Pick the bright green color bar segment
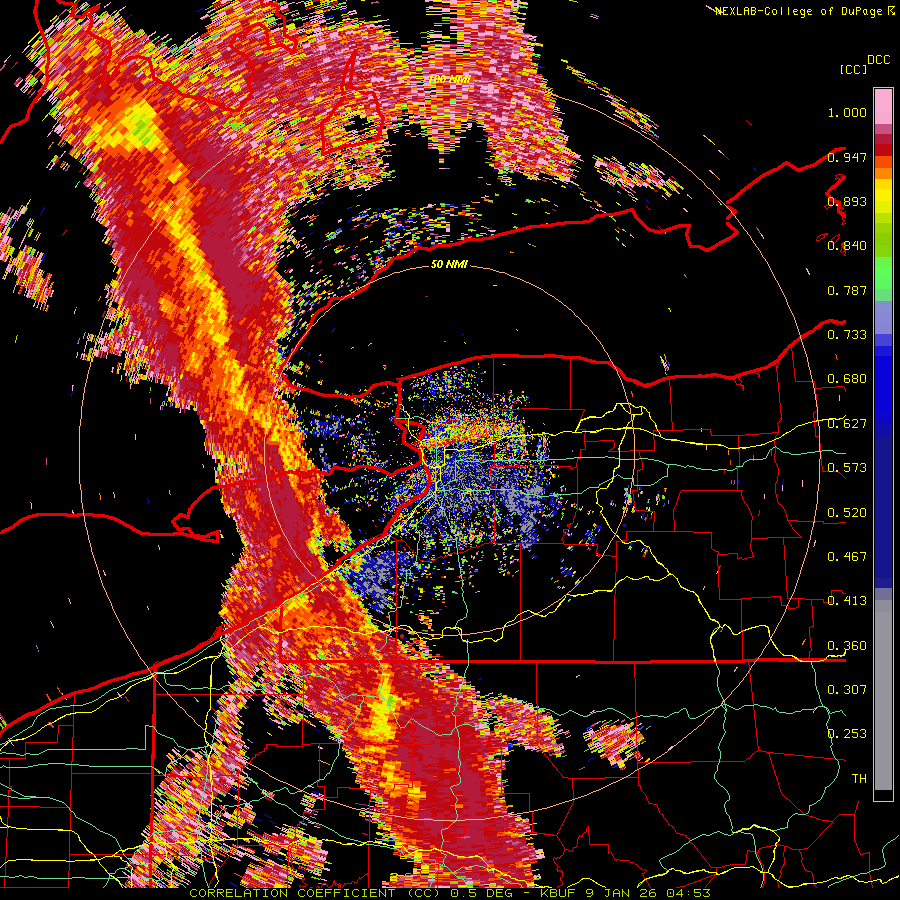Screen dimensions: 900x900 [883, 272]
